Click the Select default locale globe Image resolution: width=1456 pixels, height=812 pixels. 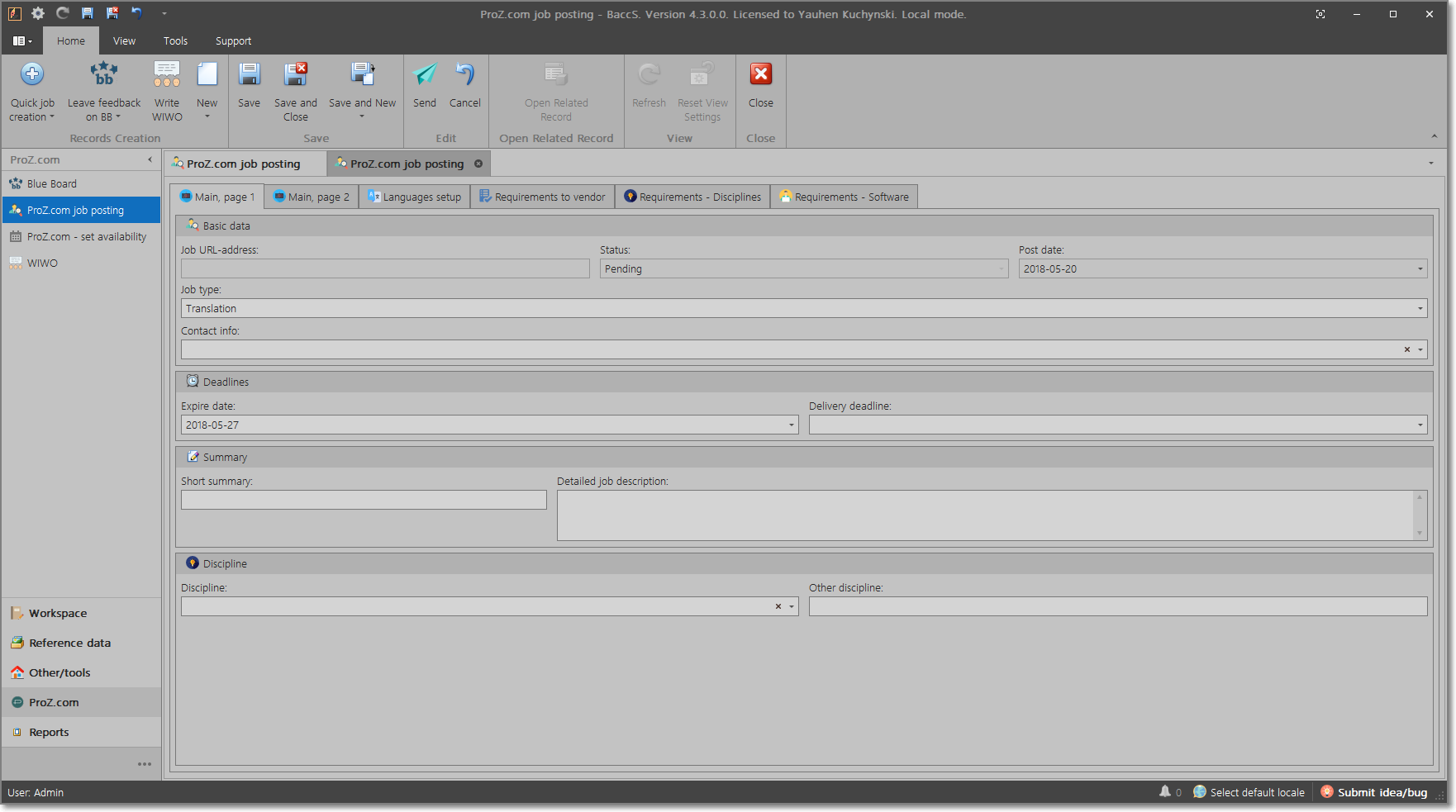pos(1200,792)
